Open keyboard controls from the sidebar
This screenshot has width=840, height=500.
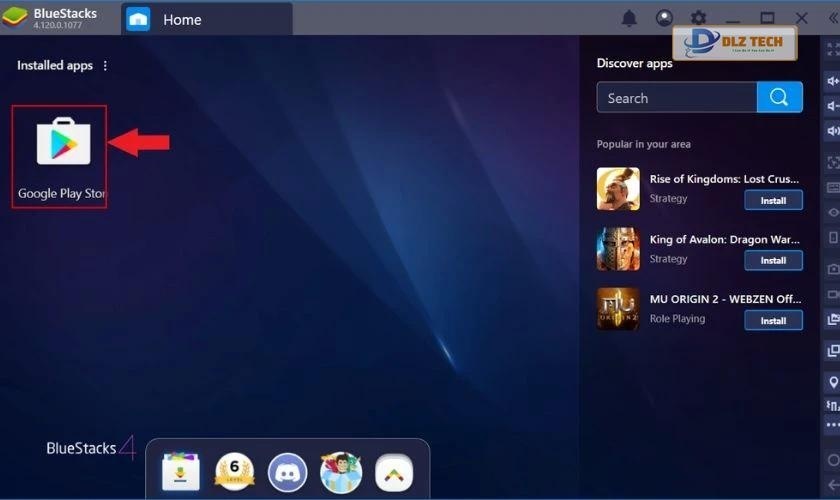tap(833, 188)
